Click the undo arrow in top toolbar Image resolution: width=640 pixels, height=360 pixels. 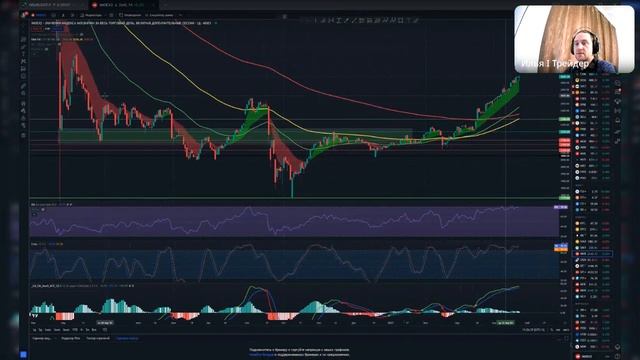(181, 15)
